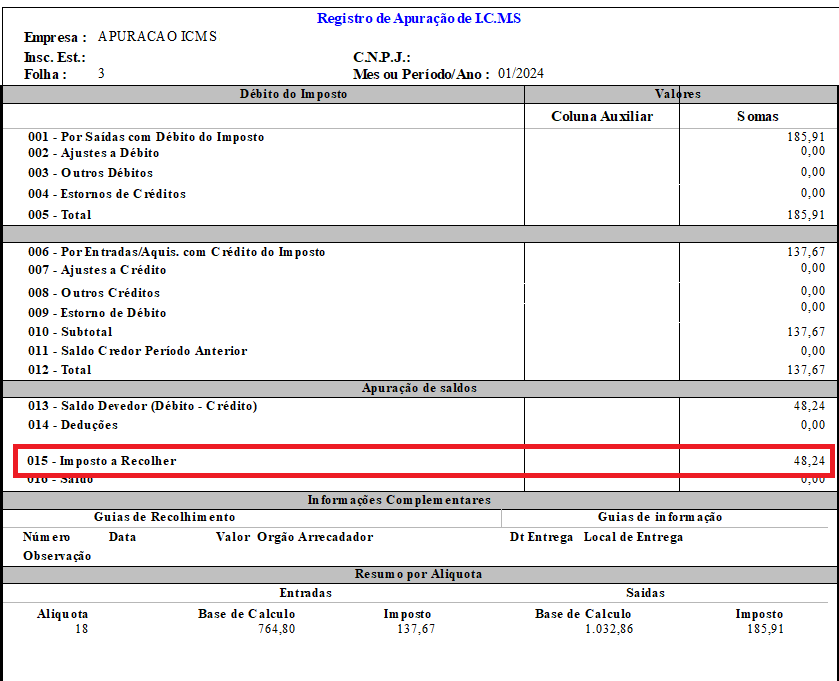
Task: Click the 185,91 value in row 005 Total
Action: click(806, 215)
